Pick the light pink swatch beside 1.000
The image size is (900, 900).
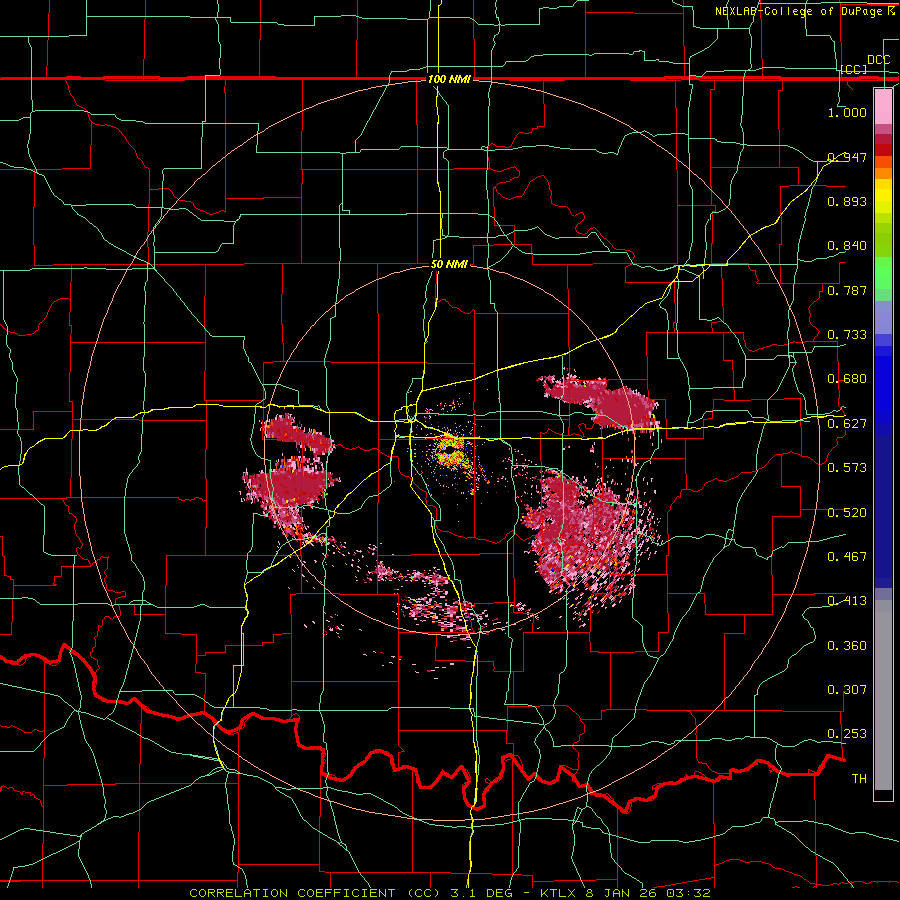pyautogui.click(x=883, y=107)
